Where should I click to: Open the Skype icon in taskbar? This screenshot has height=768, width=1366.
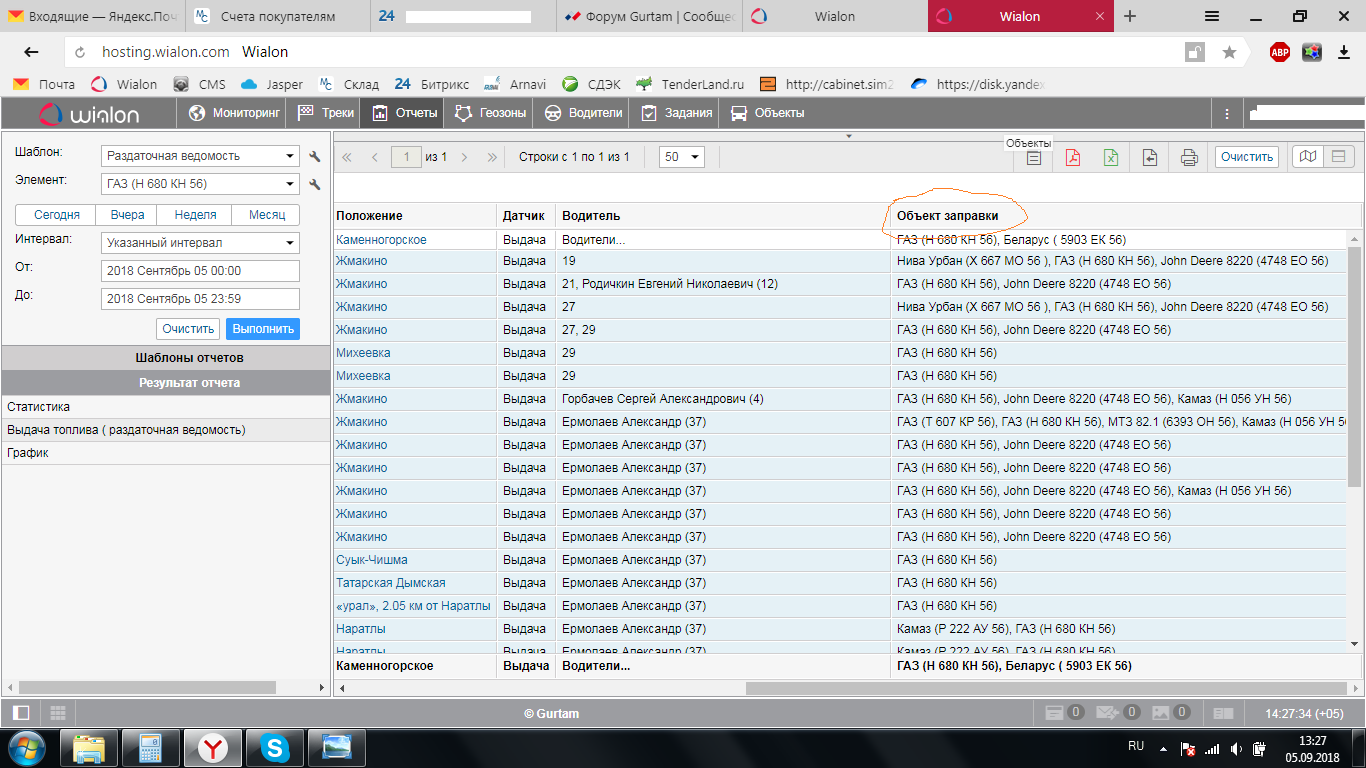click(275, 746)
